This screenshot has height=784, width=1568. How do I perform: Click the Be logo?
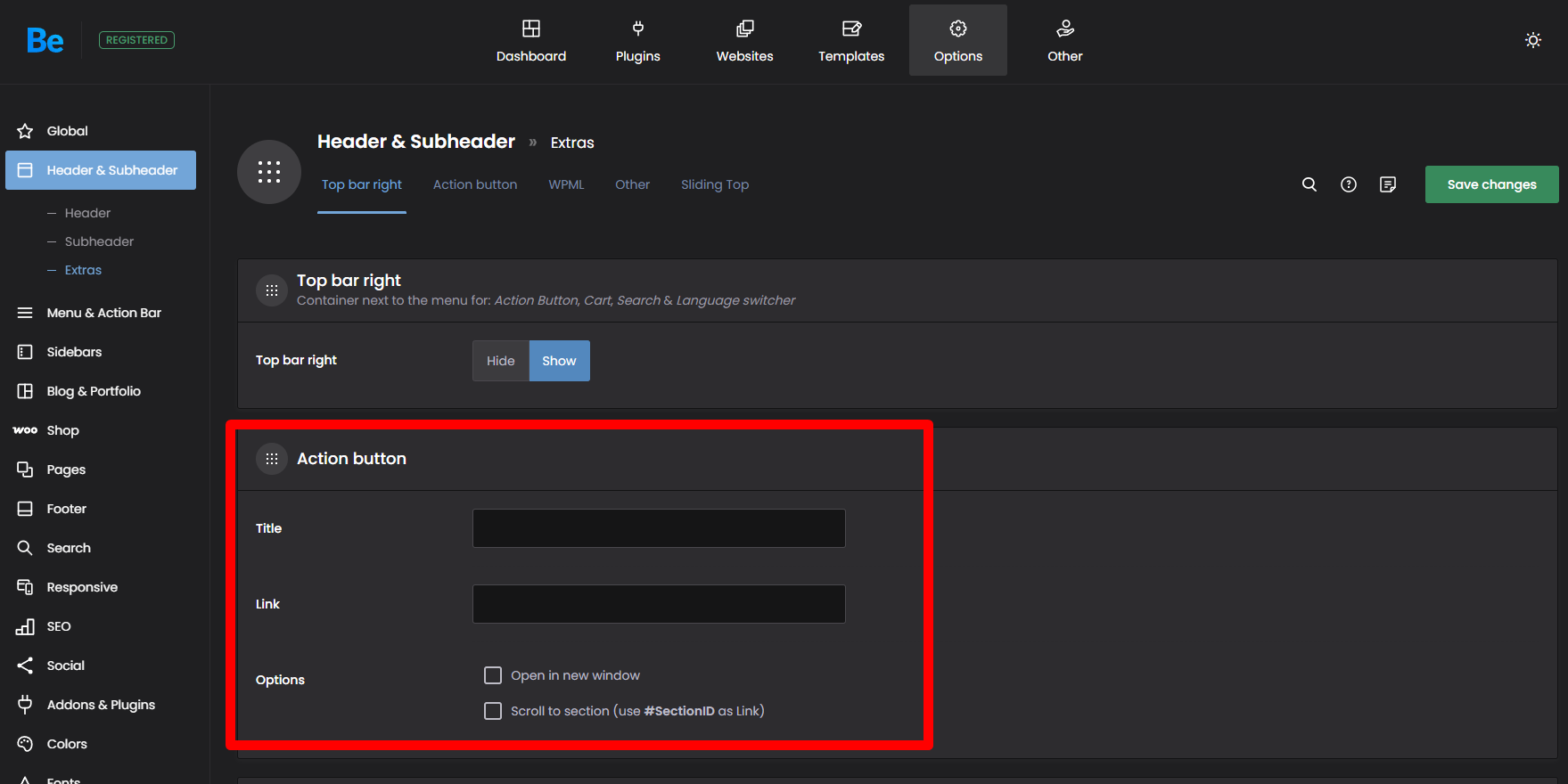(x=45, y=40)
